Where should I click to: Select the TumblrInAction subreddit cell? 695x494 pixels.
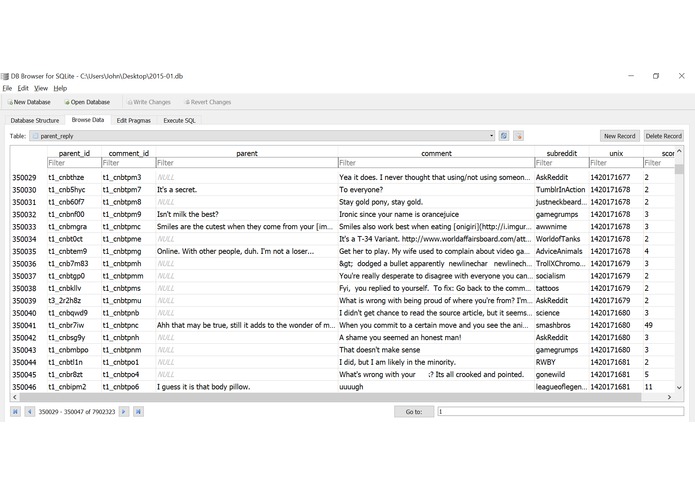(562, 190)
